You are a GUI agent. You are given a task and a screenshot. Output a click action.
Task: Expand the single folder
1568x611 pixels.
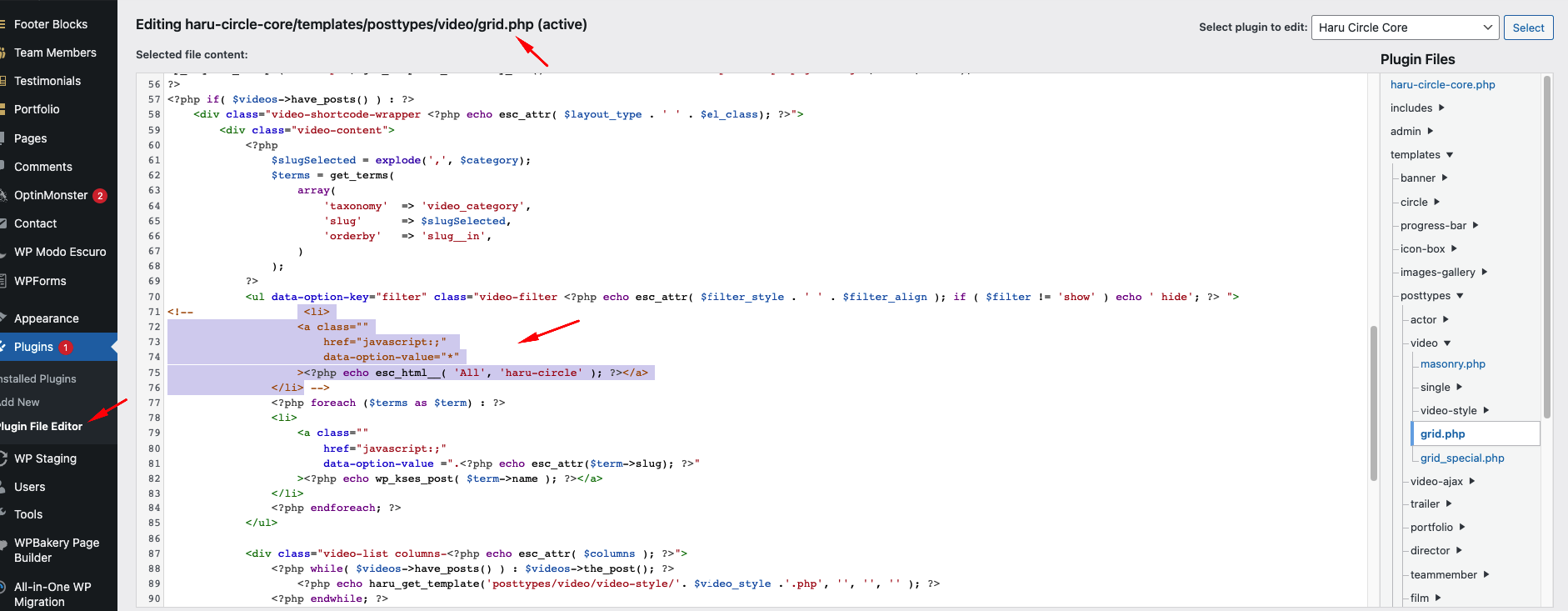[x=1441, y=387]
